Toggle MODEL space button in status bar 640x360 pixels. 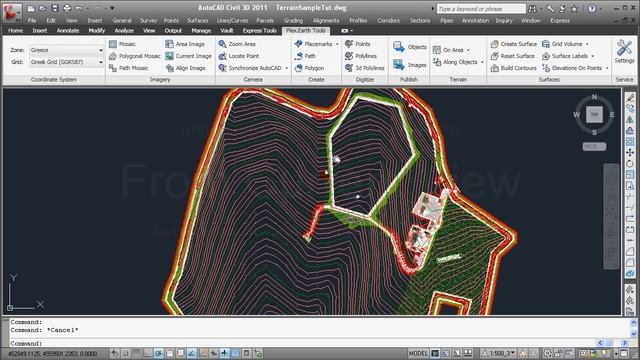pos(418,353)
